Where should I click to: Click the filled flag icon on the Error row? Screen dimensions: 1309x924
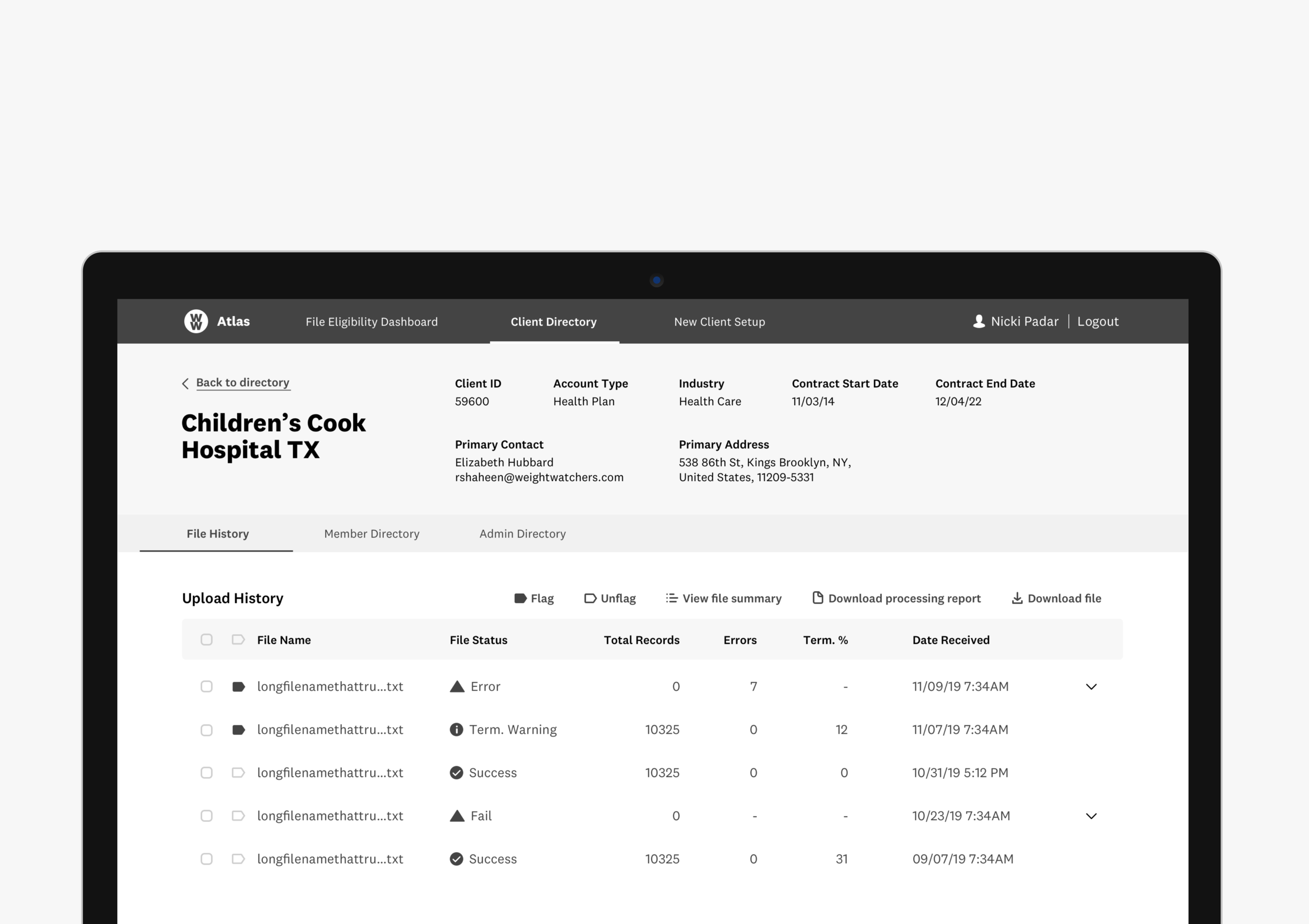tap(238, 686)
